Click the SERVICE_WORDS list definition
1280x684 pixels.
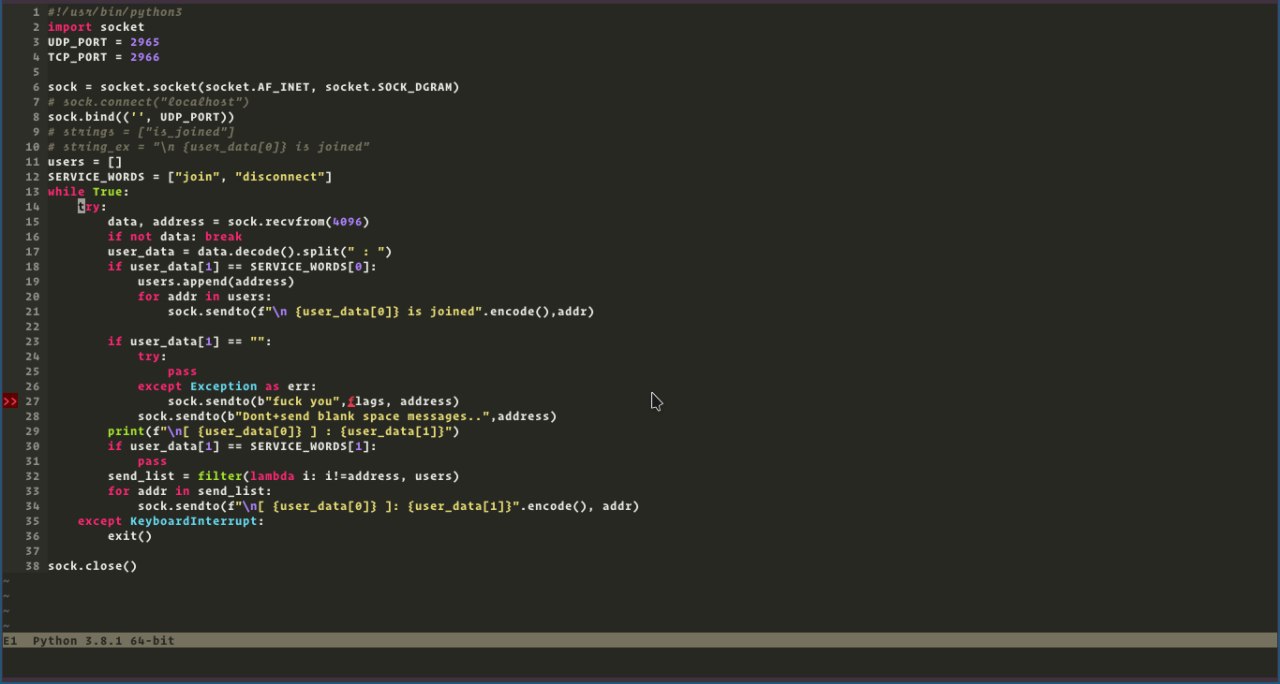[190, 177]
